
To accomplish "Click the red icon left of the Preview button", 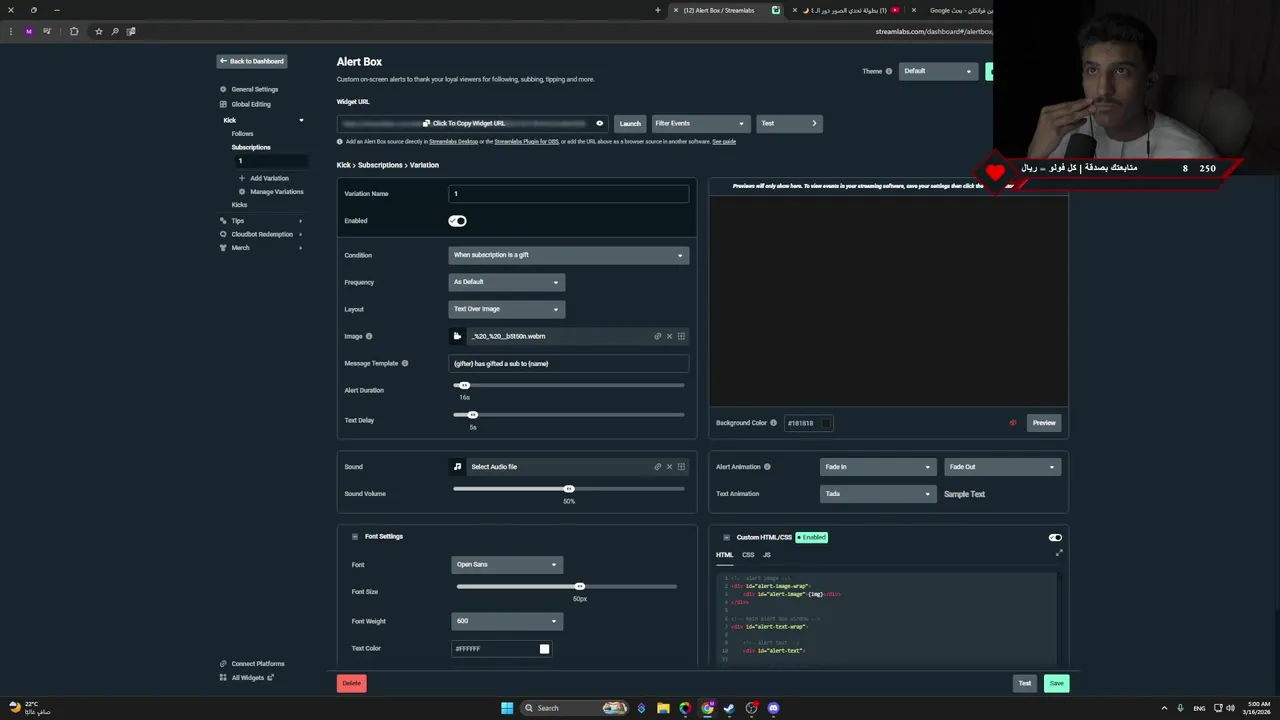I will (1013, 423).
